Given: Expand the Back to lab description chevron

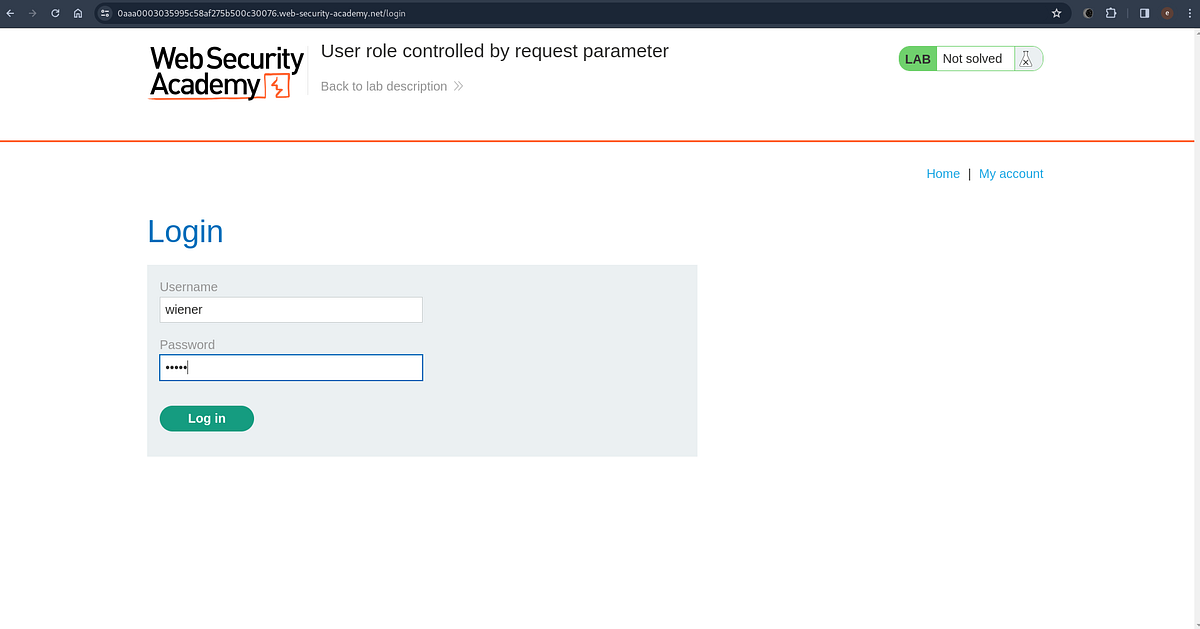Looking at the screenshot, I should [458, 86].
